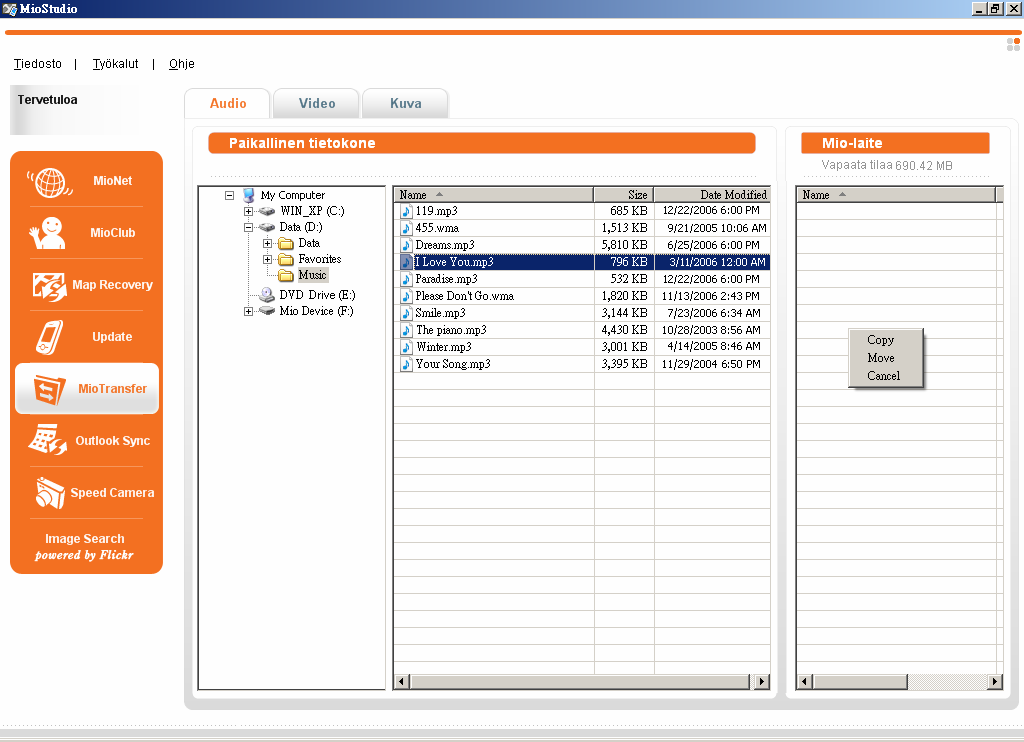Open the Ohje menu
The width and height of the screenshot is (1024, 742).
coord(182,64)
